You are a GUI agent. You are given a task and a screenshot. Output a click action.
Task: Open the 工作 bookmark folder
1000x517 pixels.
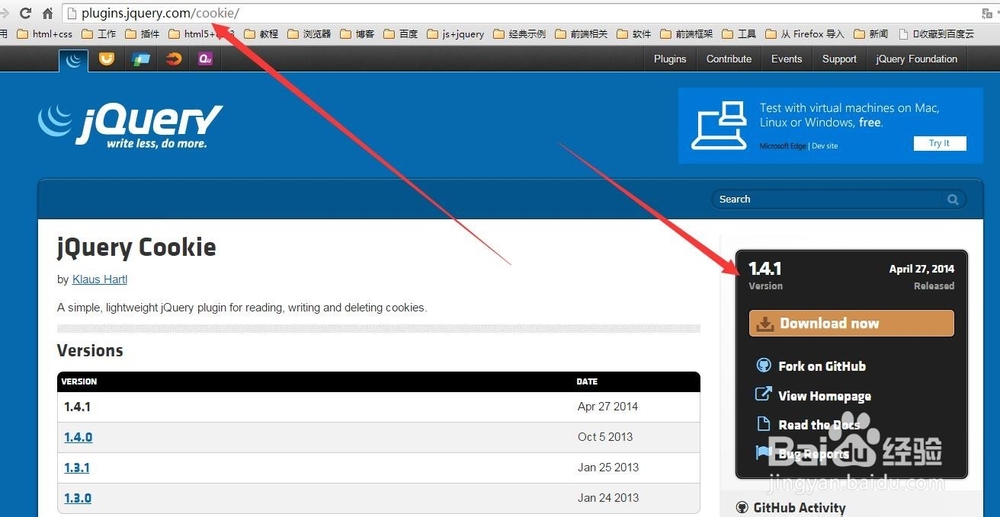pos(98,34)
